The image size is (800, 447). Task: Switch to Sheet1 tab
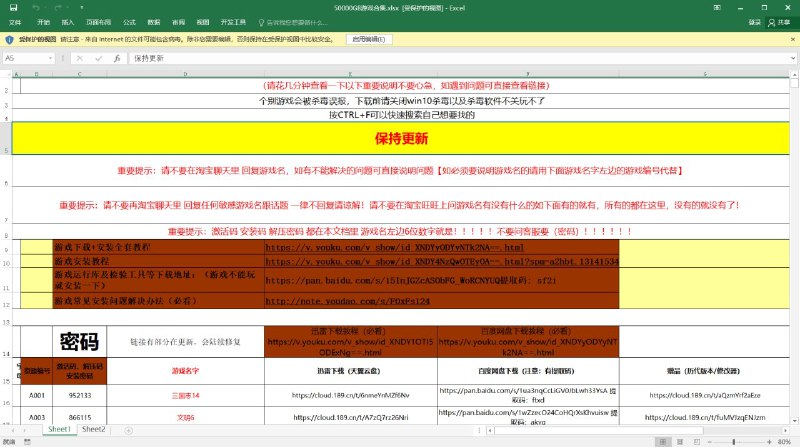(x=59, y=430)
